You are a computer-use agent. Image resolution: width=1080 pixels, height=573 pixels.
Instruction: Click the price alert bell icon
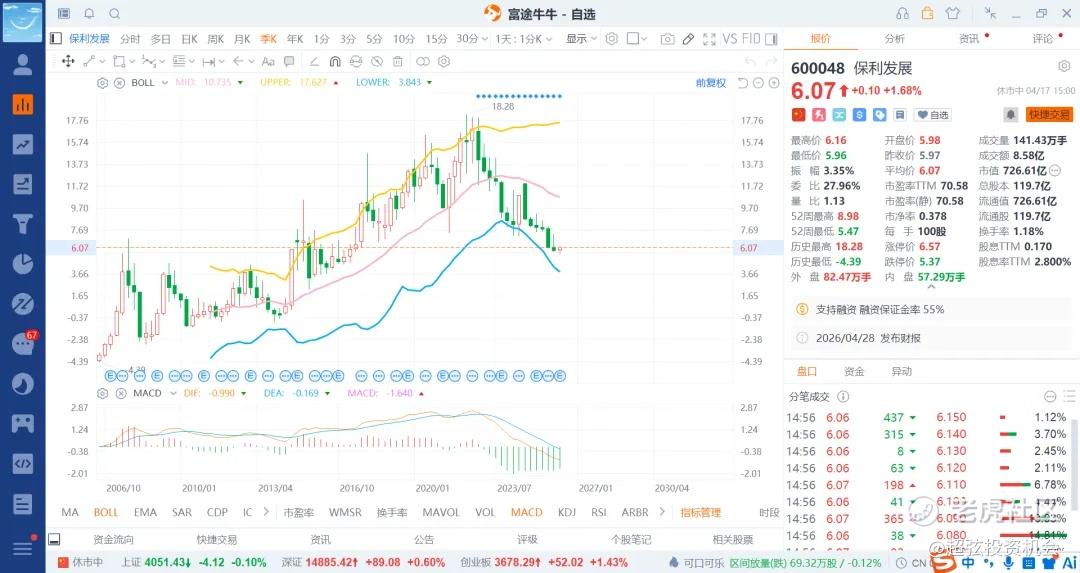[1011, 115]
